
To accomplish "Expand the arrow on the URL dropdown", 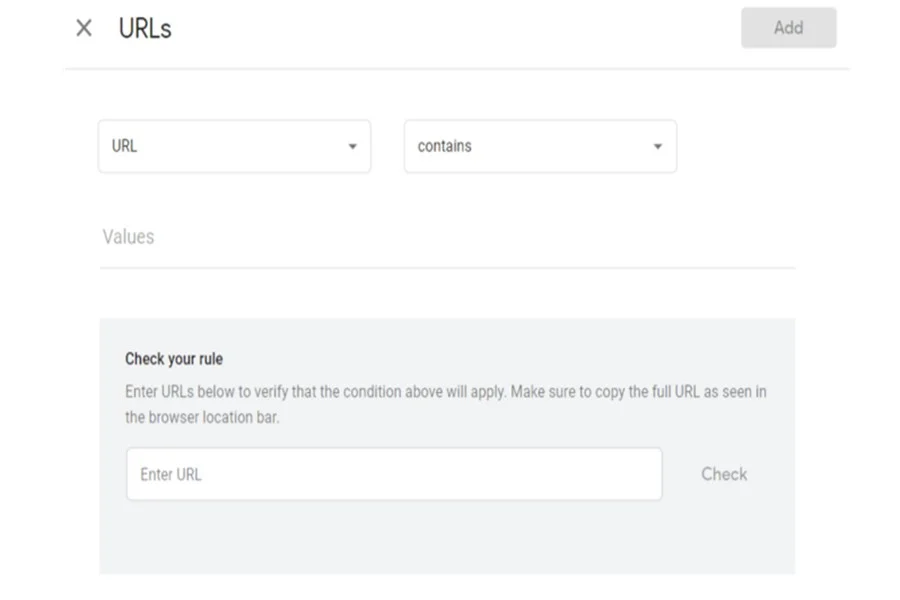I will (x=352, y=146).
